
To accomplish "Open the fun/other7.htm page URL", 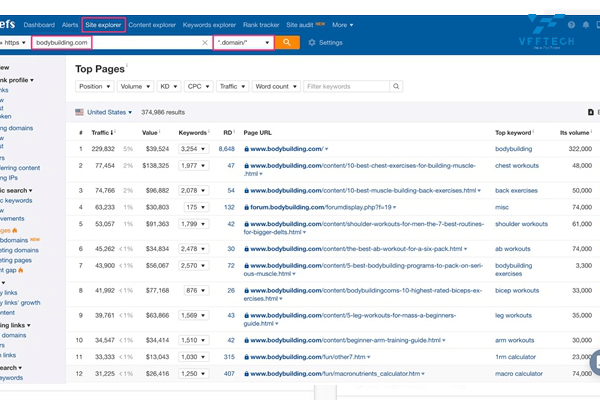I will click(308, 357).
